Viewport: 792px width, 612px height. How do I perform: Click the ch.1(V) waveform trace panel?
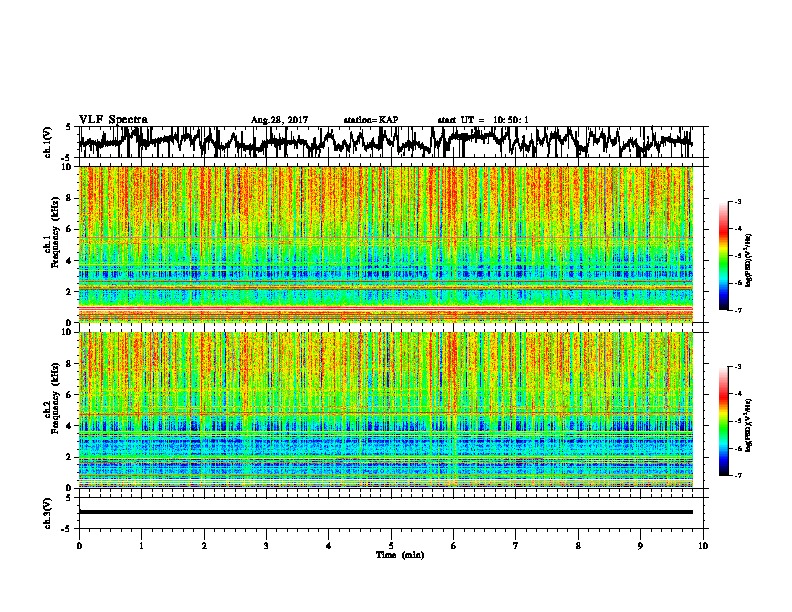(391, 142)
